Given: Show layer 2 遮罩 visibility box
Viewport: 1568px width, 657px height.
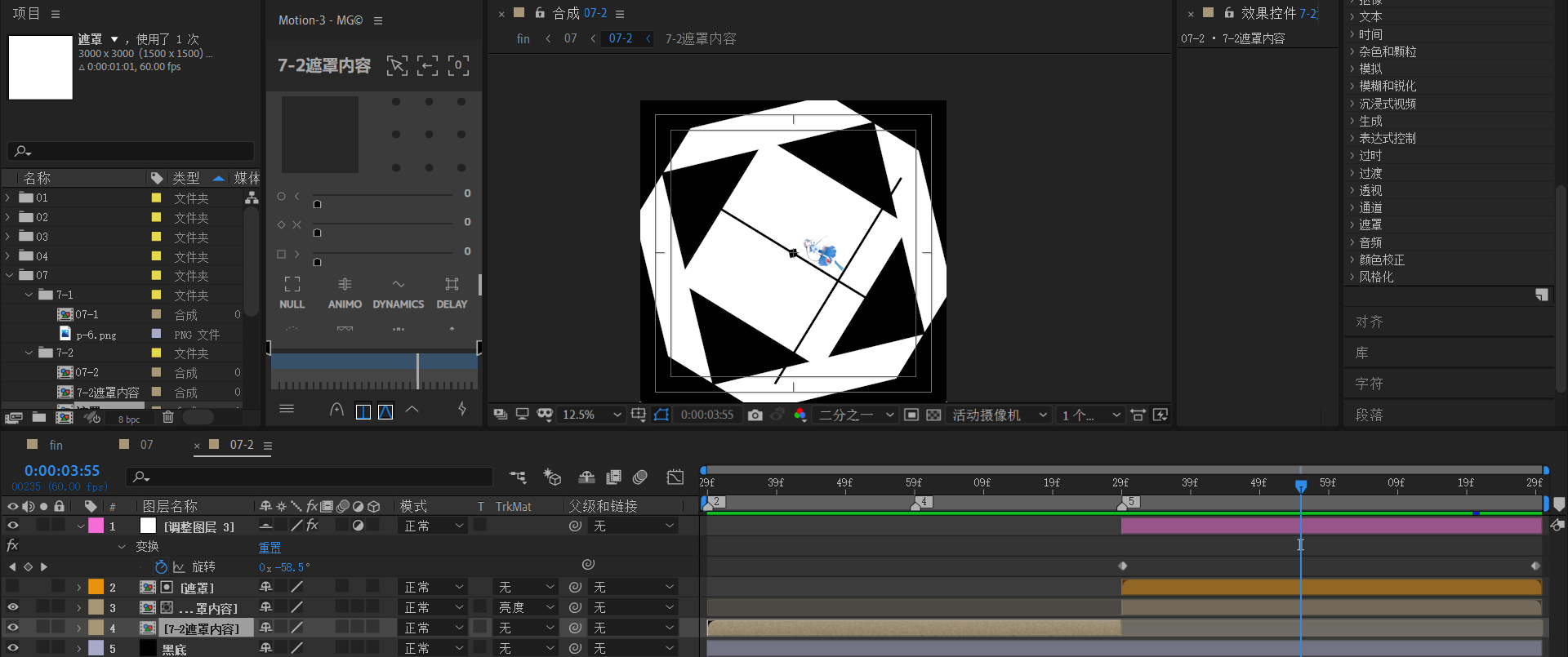Looking at the screenshot, I should coord(12,587).
